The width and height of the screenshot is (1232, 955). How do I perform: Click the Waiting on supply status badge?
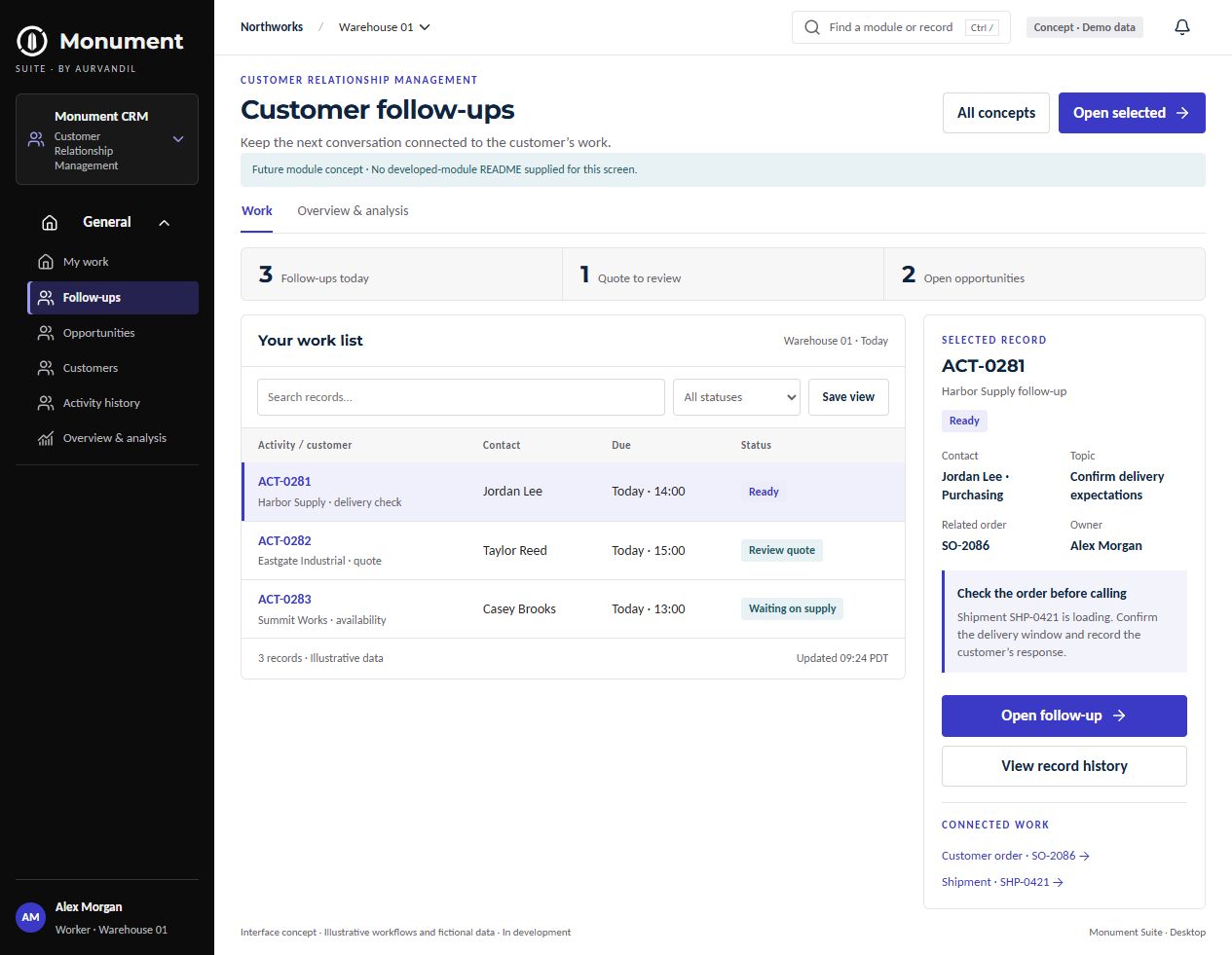click(792, 608)
